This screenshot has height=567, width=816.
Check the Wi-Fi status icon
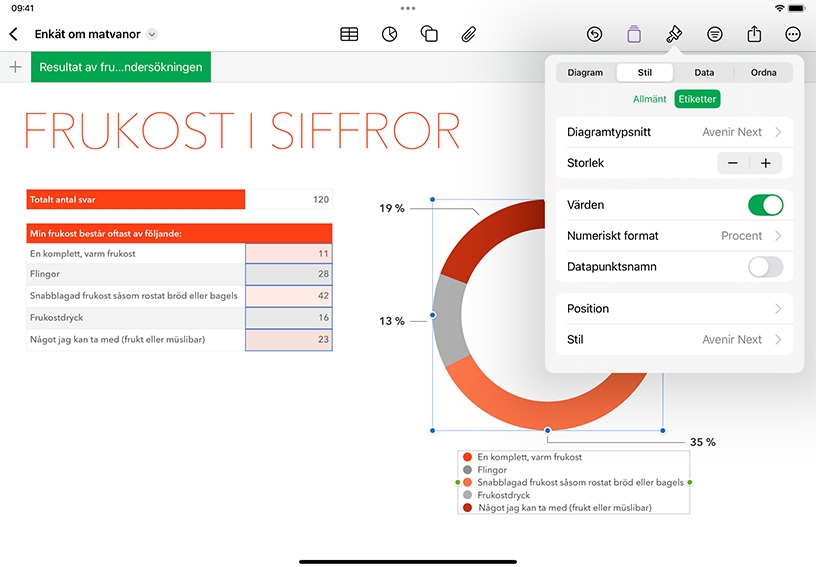[779, 8]
